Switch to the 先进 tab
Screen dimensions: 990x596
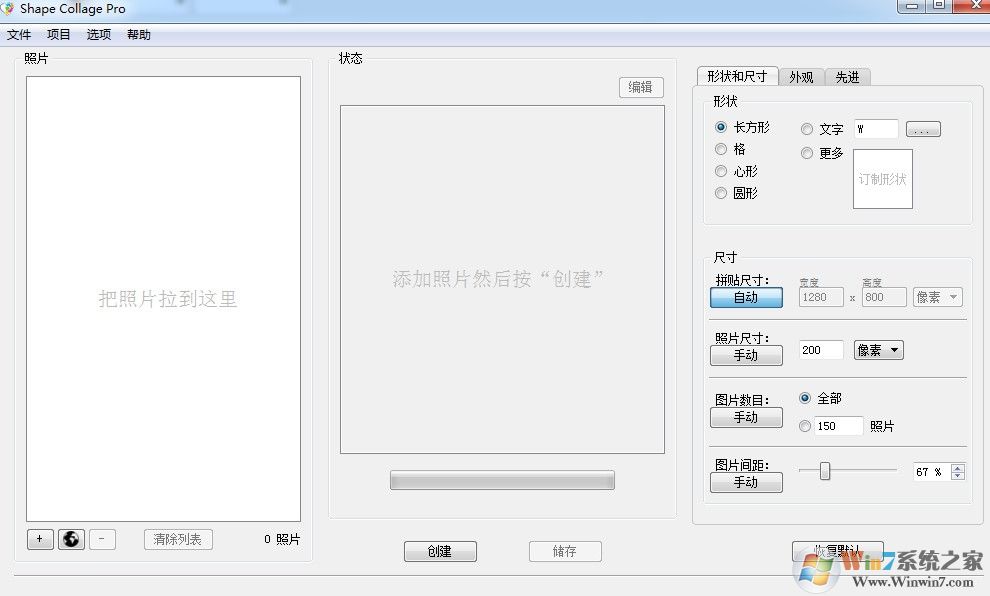coord(847,77)
